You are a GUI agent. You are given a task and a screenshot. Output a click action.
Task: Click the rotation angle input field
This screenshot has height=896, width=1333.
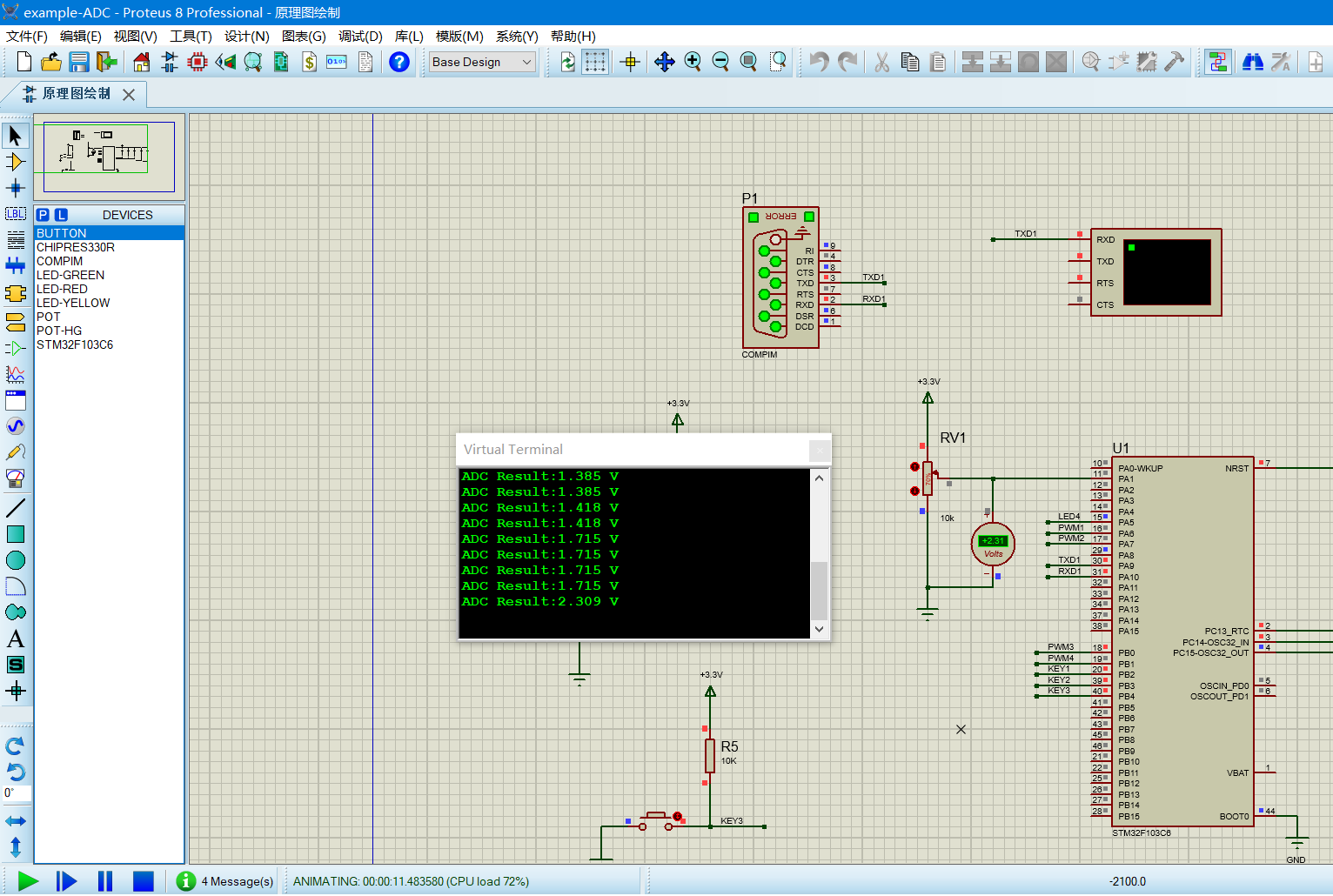(17, 792)
